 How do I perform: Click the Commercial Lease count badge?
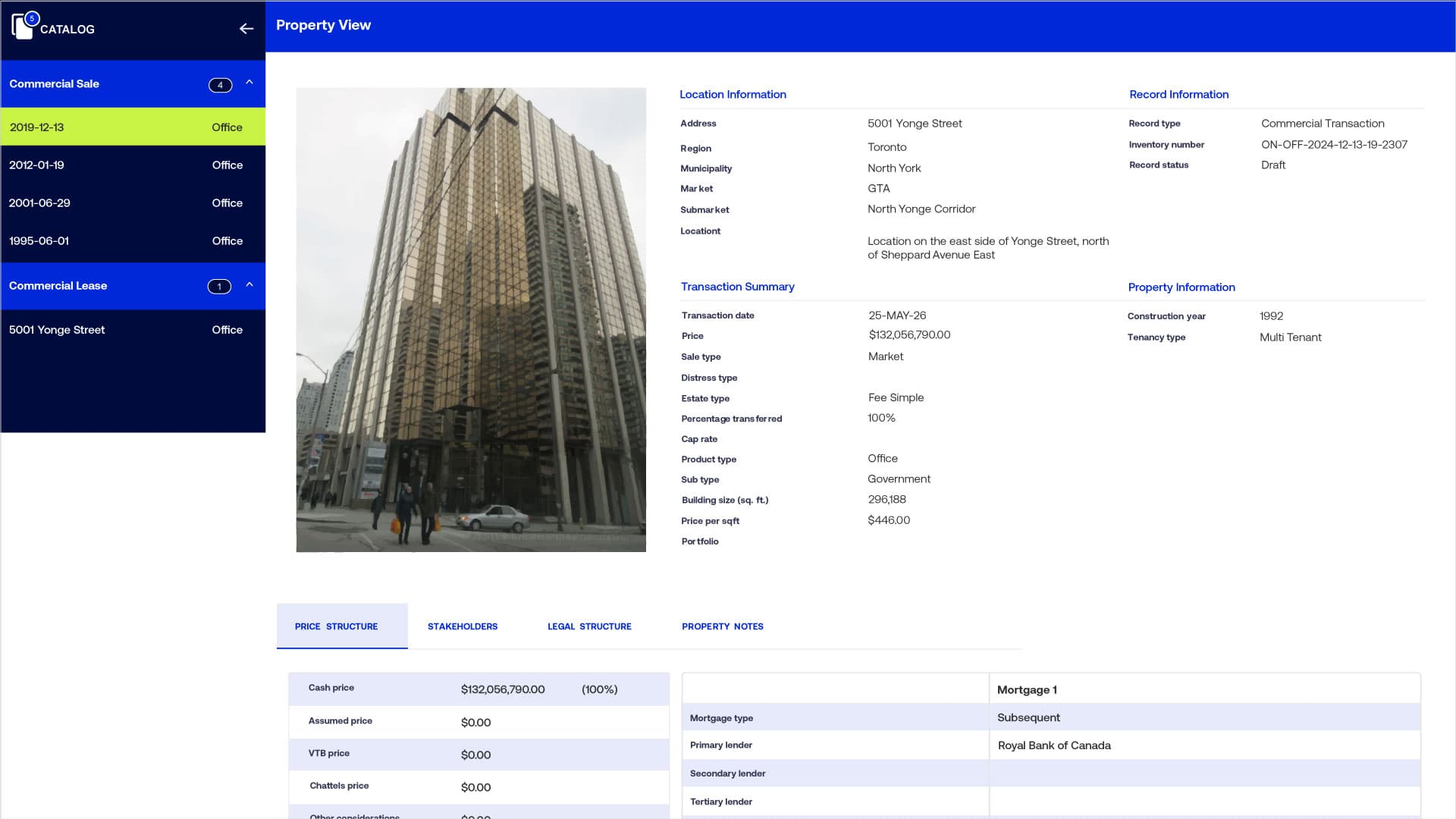click(x=218, y=287)
